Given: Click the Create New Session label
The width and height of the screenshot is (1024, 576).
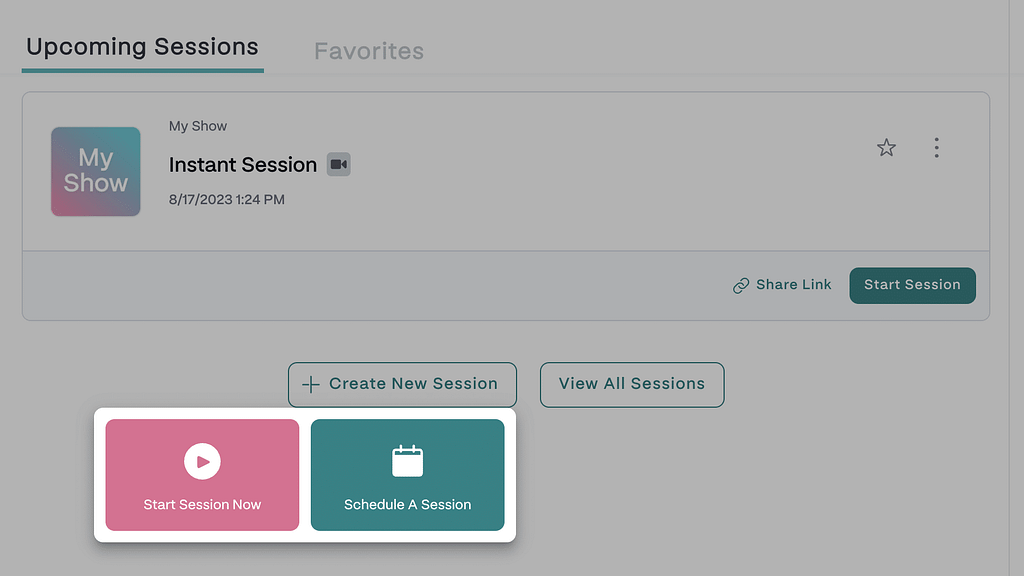Looking at the screenshot, I should pos(413,383).
